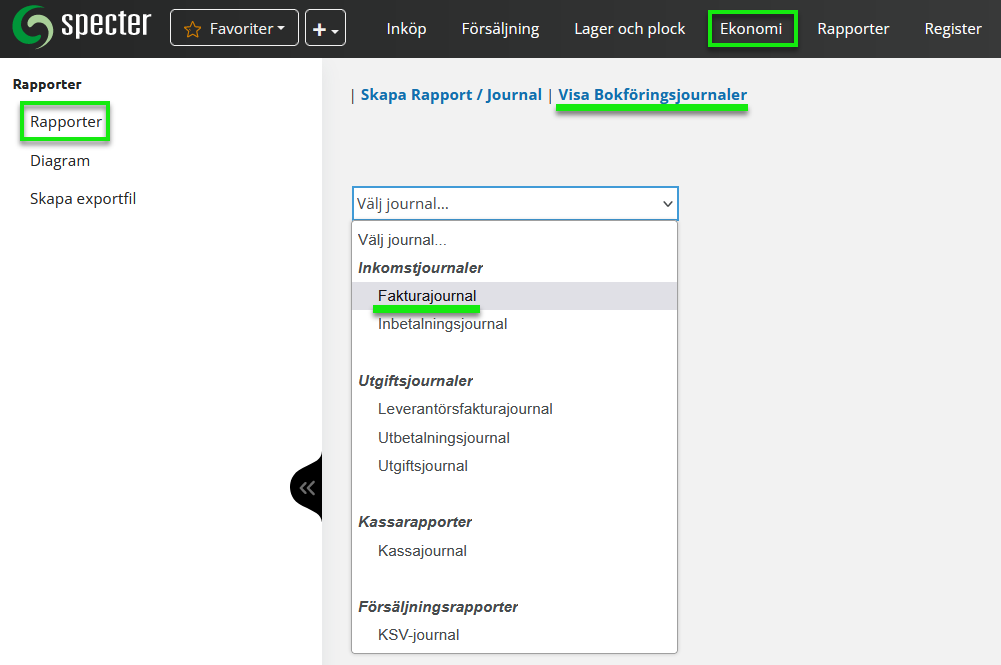The width and height of the screenshot is (1001, 665).
Task: Open the Inköp menu
Action: click(x=406, y=29)
